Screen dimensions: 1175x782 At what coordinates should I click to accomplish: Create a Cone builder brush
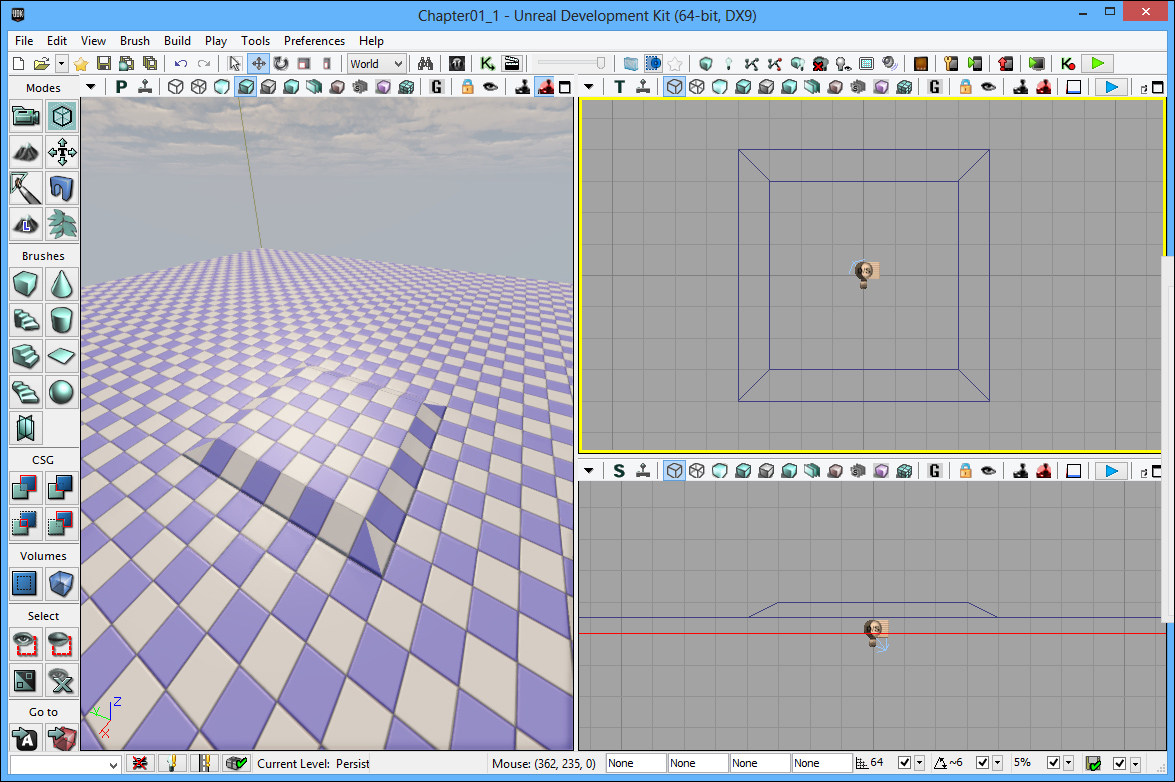62,285
